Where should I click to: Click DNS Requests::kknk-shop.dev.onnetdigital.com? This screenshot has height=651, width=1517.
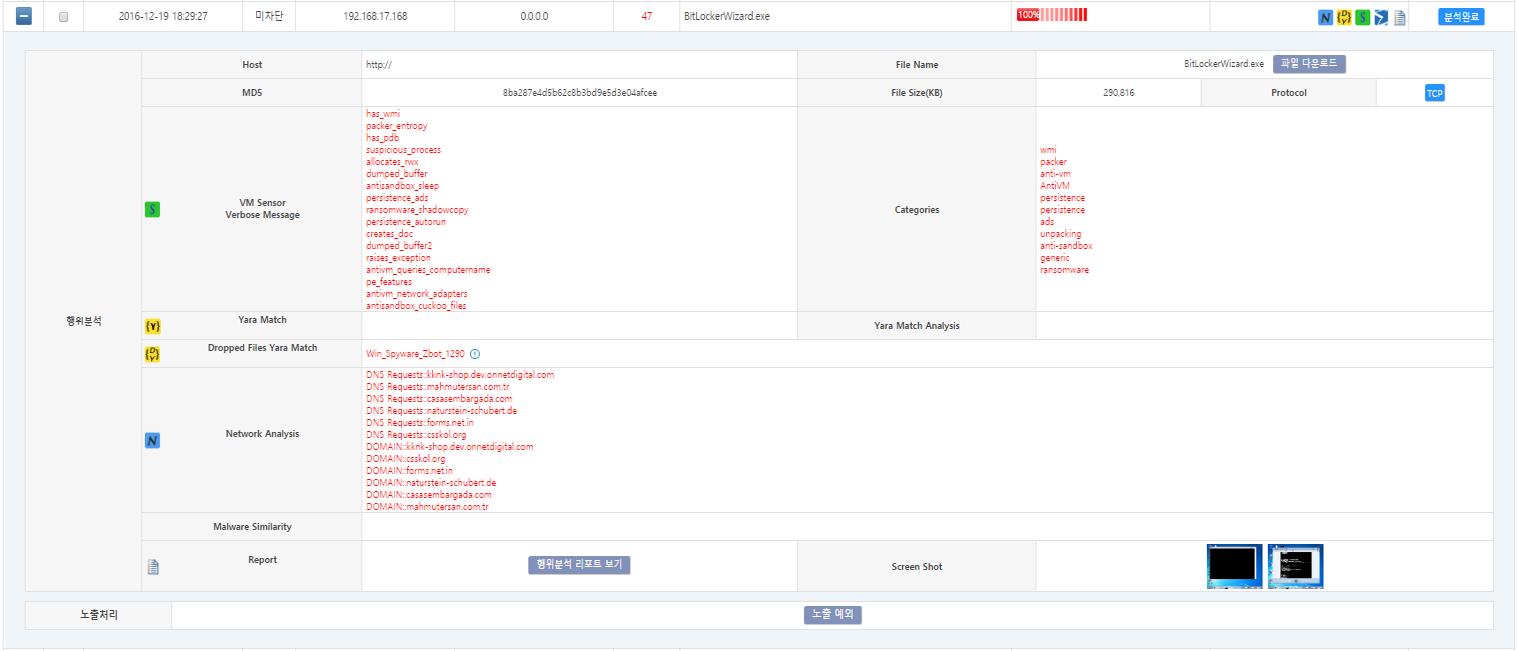click(460, 375)
